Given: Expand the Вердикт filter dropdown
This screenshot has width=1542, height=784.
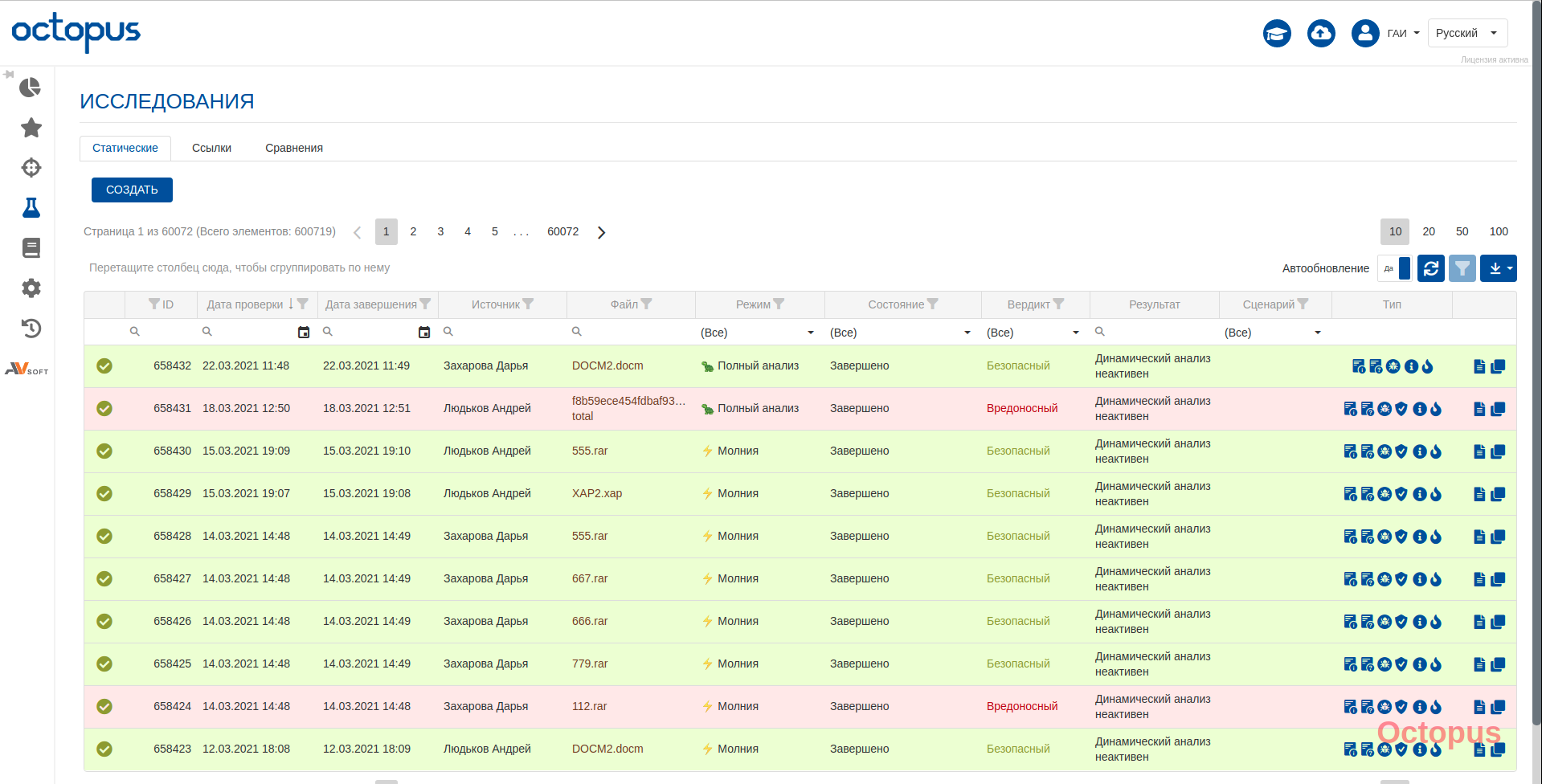Looking at the screenshot, I should point(1033,333).
